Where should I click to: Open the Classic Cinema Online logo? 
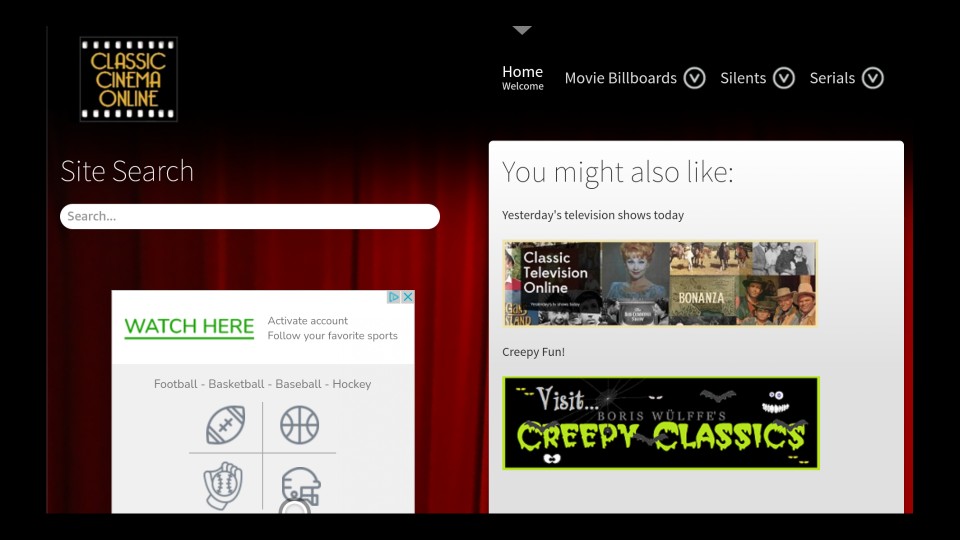[x=129, y=80]
